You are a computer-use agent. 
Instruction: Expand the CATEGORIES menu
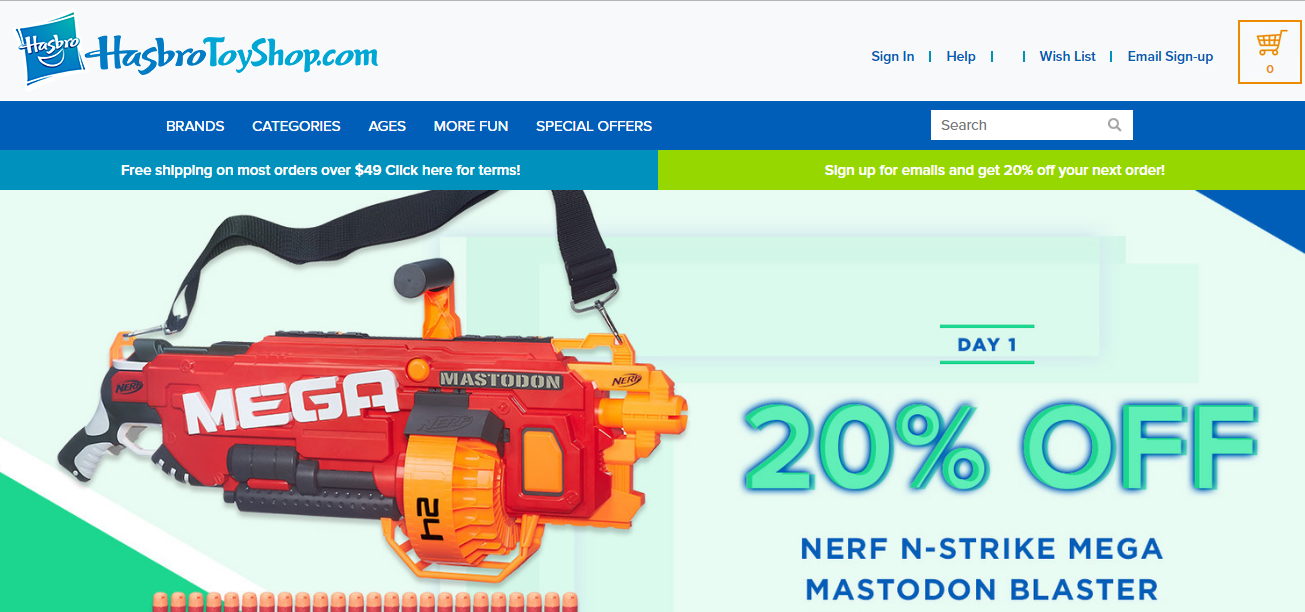click(x=296, y=126)
